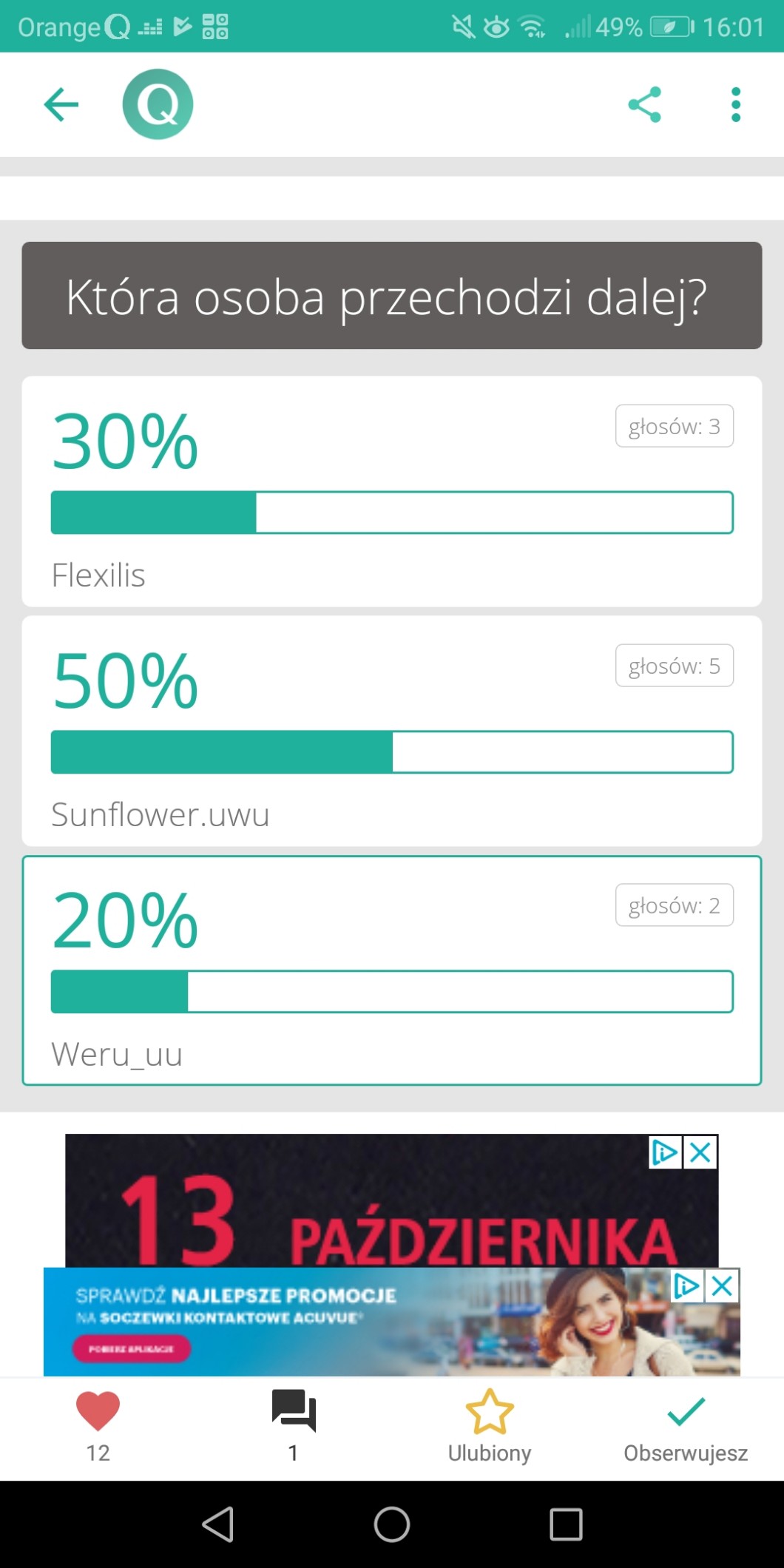Tap the AdChoices icon on Acuvue ad
Screen dimensions: 784x1568
pos(686,1287)
